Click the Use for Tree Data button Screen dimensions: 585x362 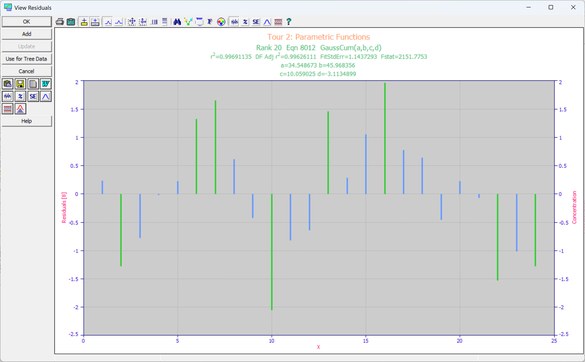tap(26, 59)
